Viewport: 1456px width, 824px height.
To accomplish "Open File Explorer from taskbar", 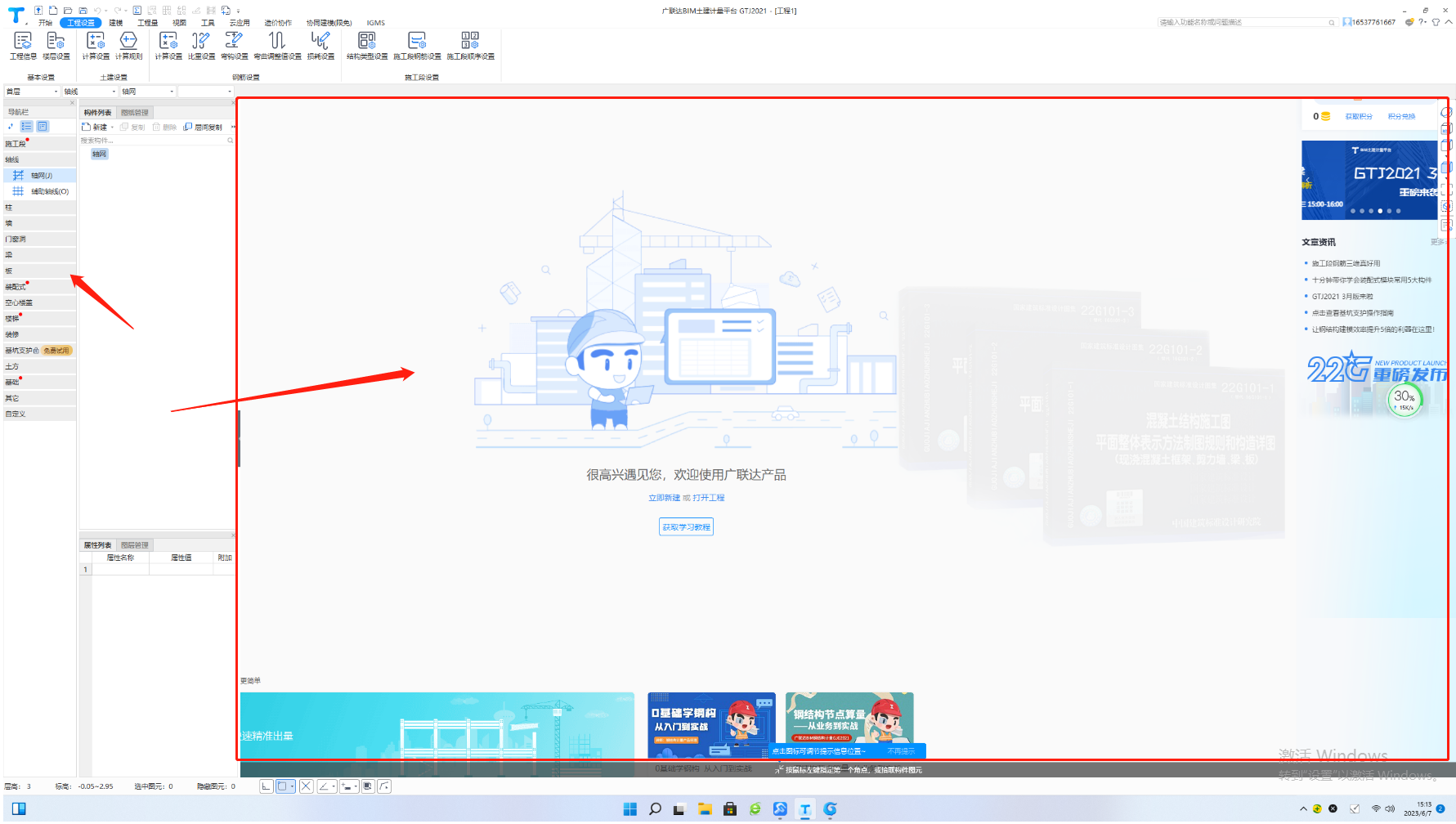I will click(x=705, y=809).
